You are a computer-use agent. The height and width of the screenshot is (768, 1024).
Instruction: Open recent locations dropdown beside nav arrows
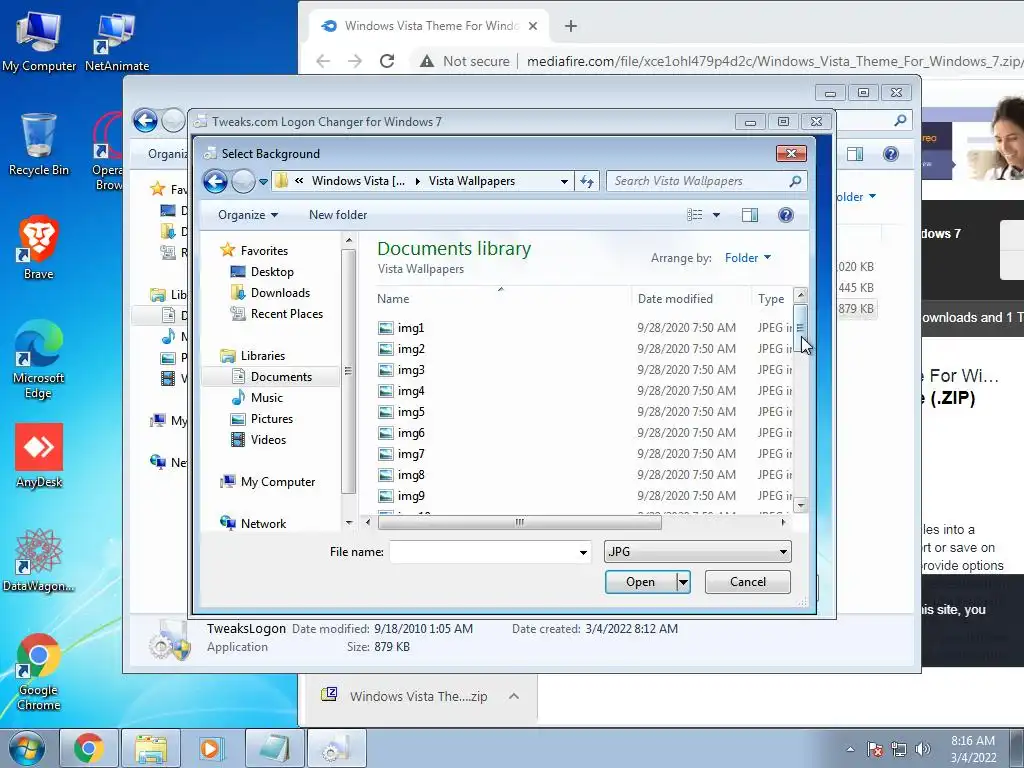263,182
